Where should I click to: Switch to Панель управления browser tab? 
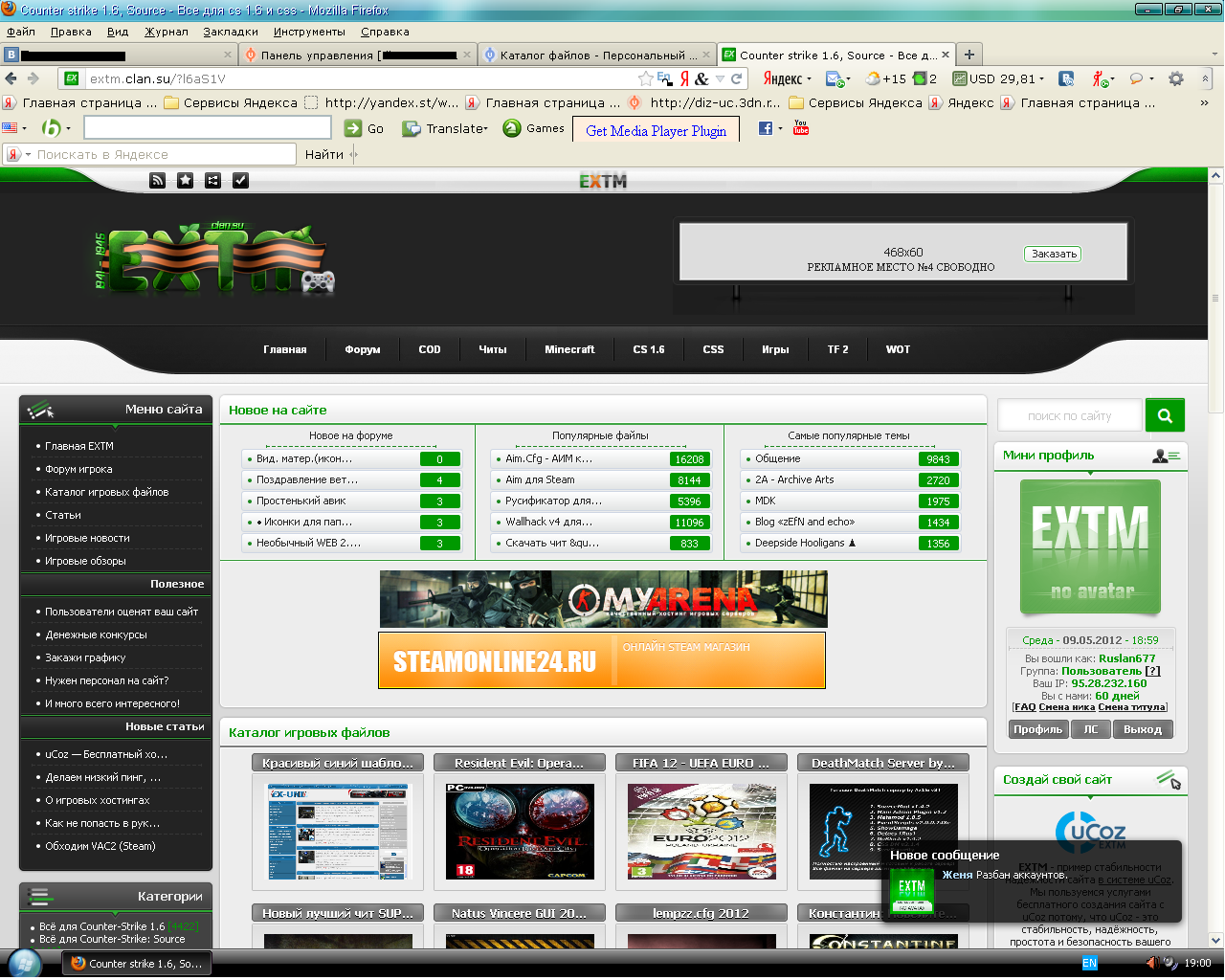click(x=357, y=55)
